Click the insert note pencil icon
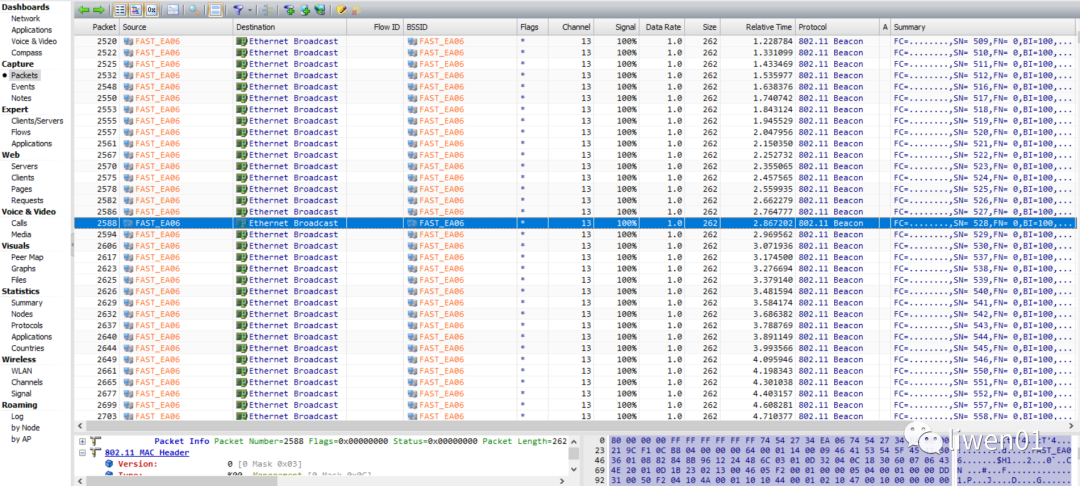Image resolution: width=1080 pixels, height=486 pixels. [x=341, y=10]
